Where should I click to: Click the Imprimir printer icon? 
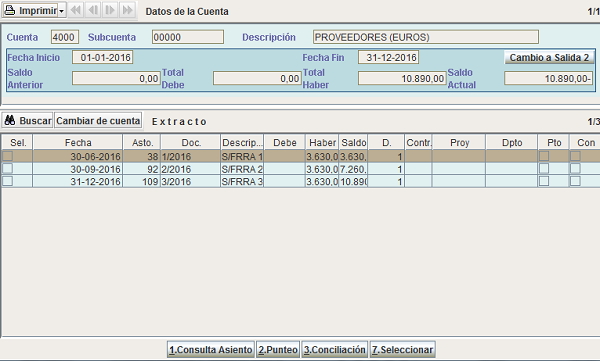(x=10, y=10)
